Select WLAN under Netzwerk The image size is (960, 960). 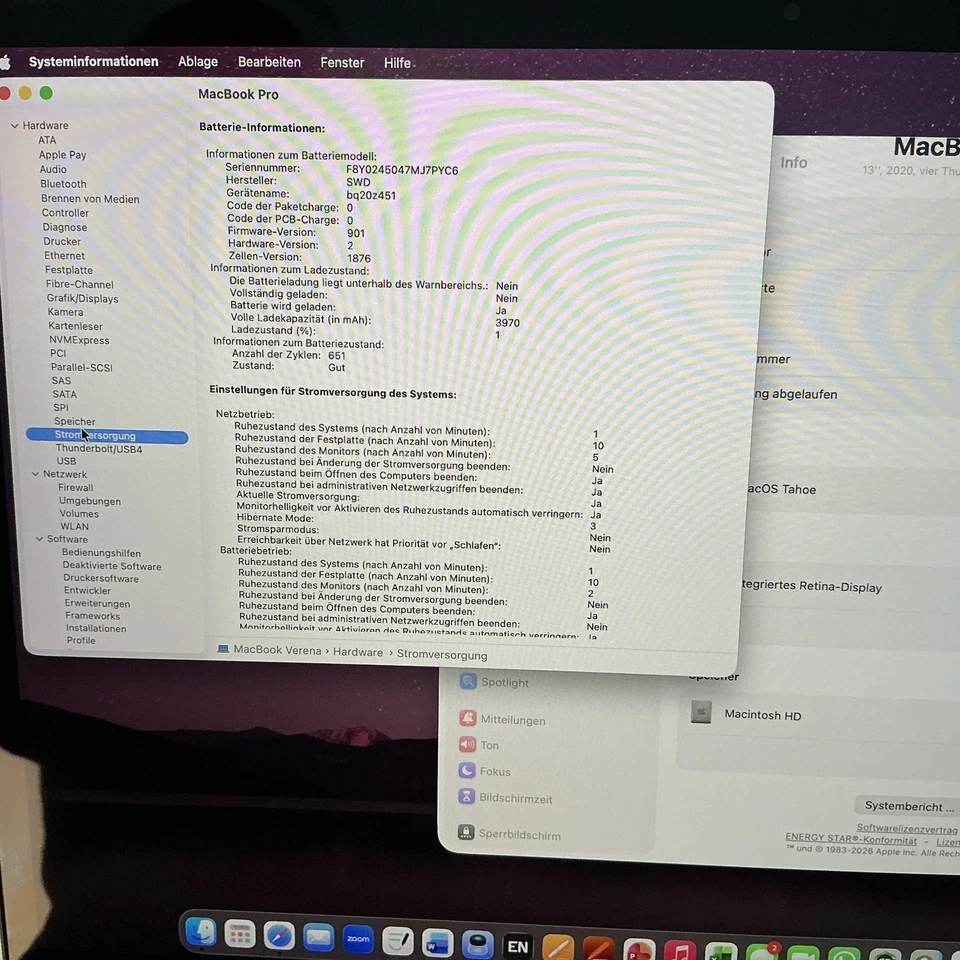(x=74, y=527)
